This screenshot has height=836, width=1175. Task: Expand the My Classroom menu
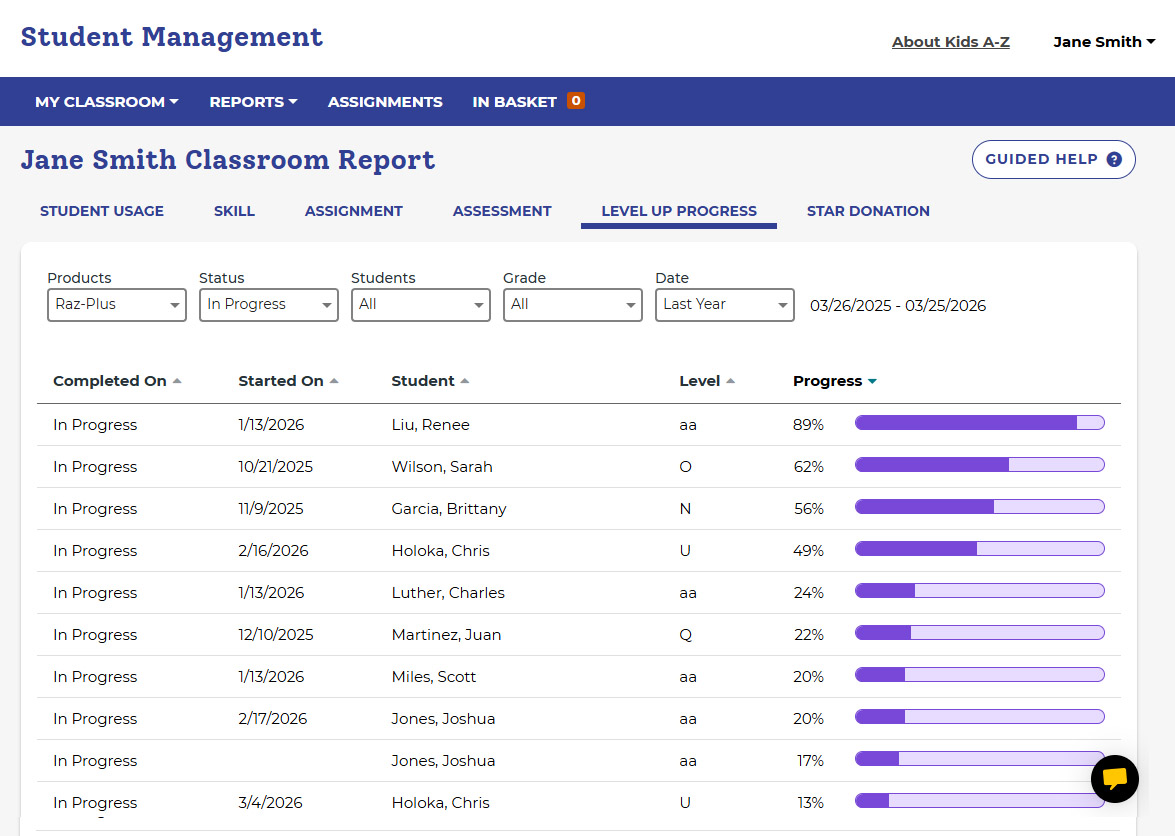coord(106,102)
